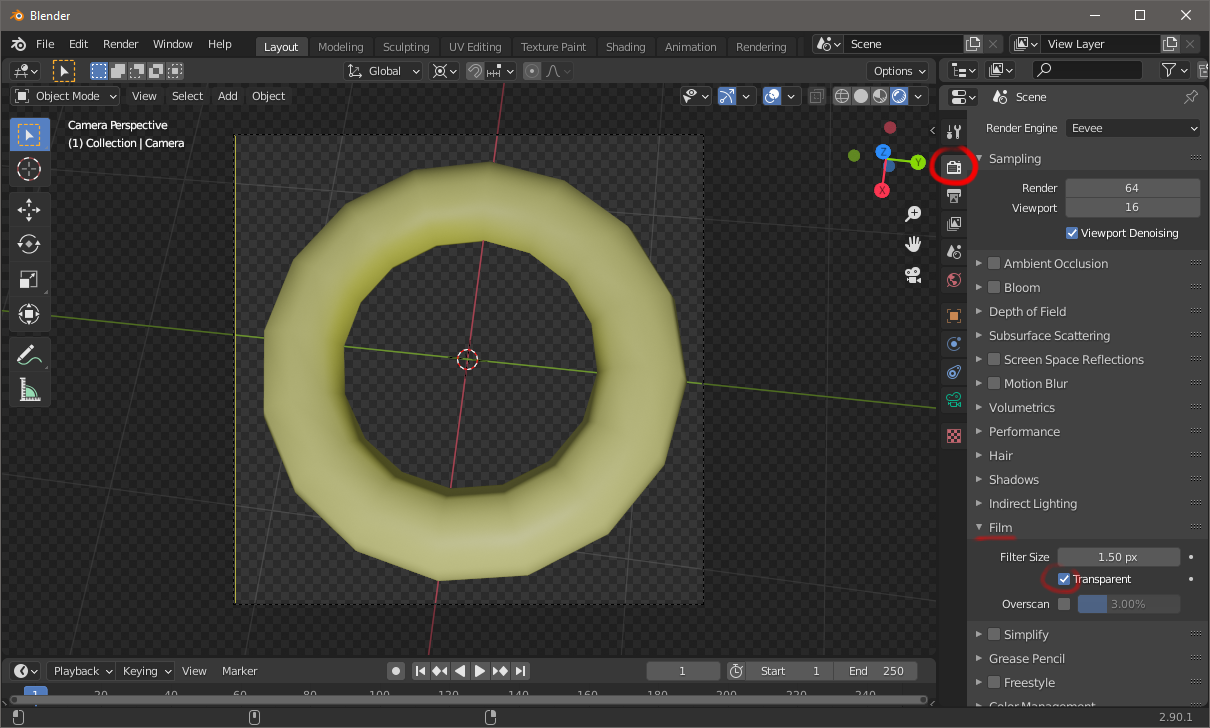The height and width of the screenshot is (728, 1210).
Task: Open the Global transform orientation dropdown
Action: (x=384, y=71)
